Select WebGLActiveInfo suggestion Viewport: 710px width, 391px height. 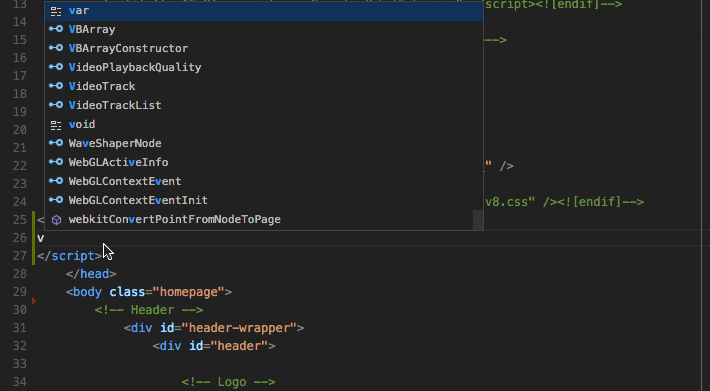(x=264, y=162)
